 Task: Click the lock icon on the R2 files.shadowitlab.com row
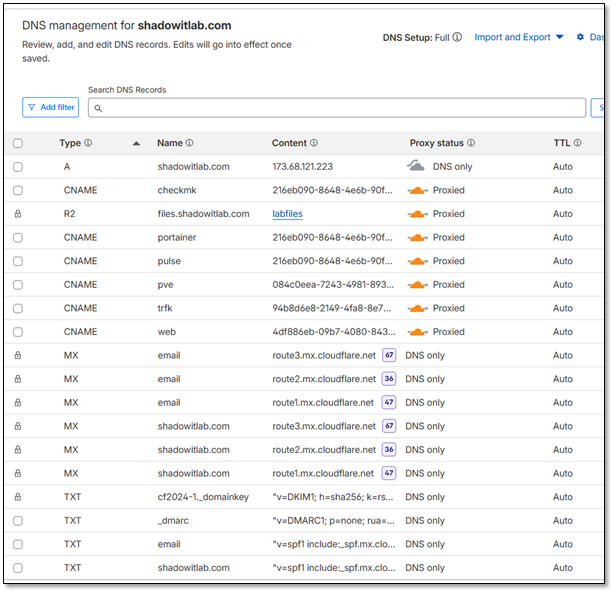click(x=18, y=214)
